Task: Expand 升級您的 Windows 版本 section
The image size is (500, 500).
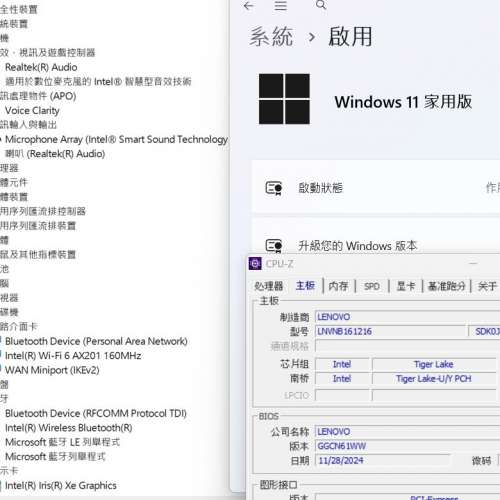Action: (x=376, y=237)
